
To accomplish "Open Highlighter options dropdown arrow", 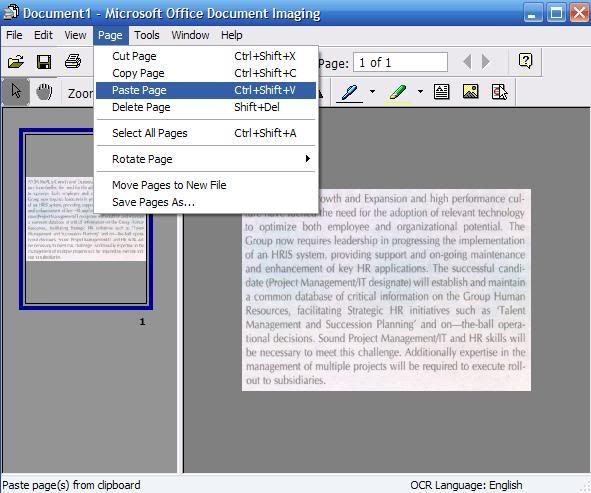I will (x=420, y=92).
